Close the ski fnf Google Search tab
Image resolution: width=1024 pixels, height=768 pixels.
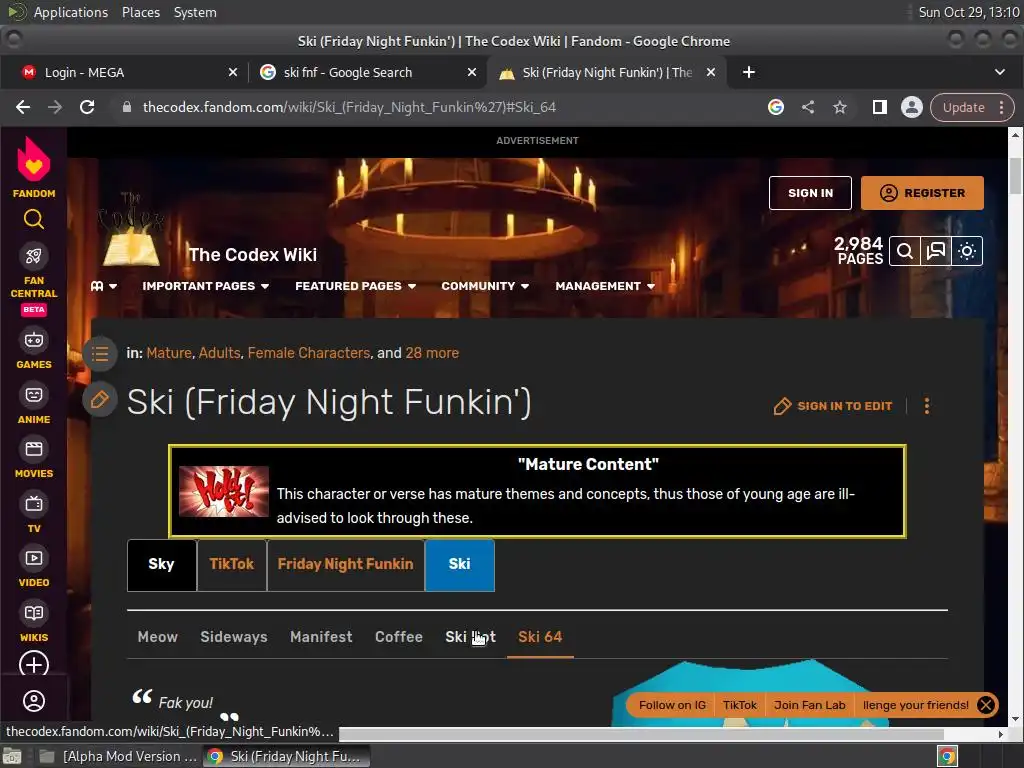click(472, 72)
